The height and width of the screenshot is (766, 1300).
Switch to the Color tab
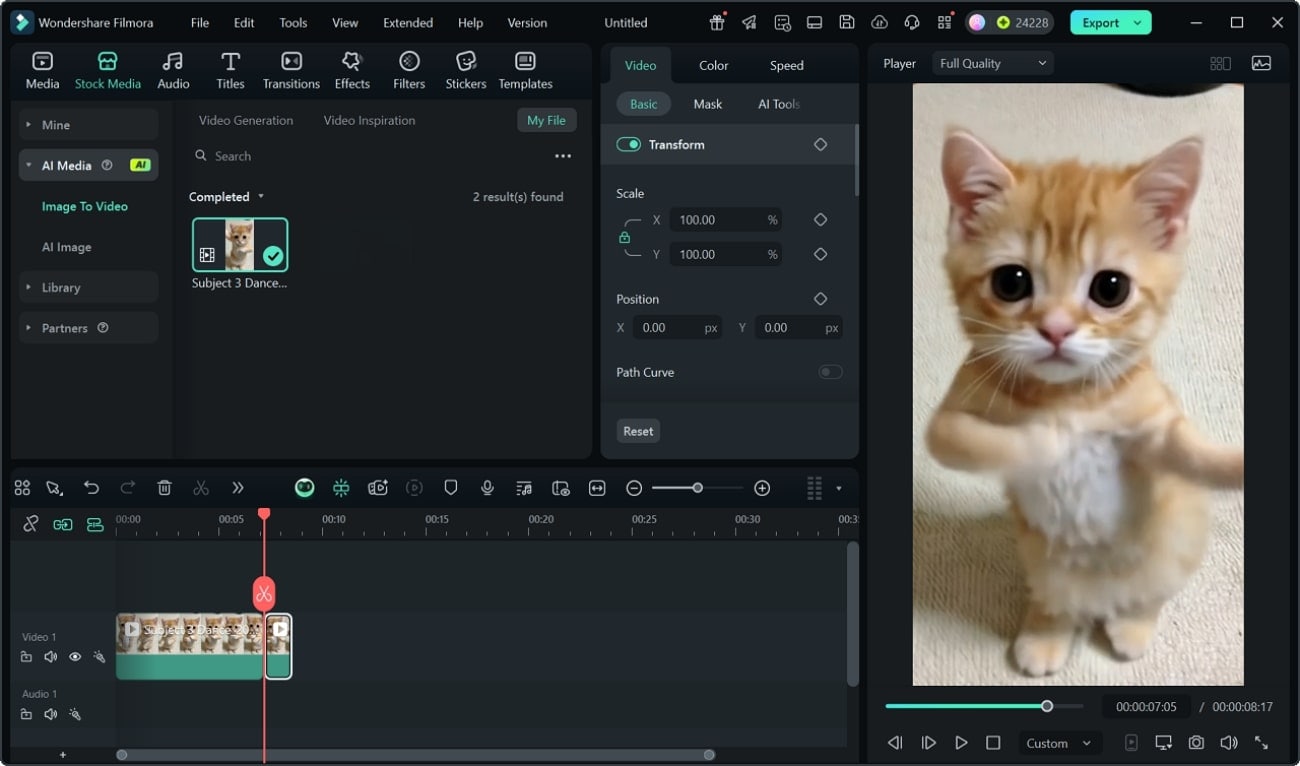pos(713,65)
